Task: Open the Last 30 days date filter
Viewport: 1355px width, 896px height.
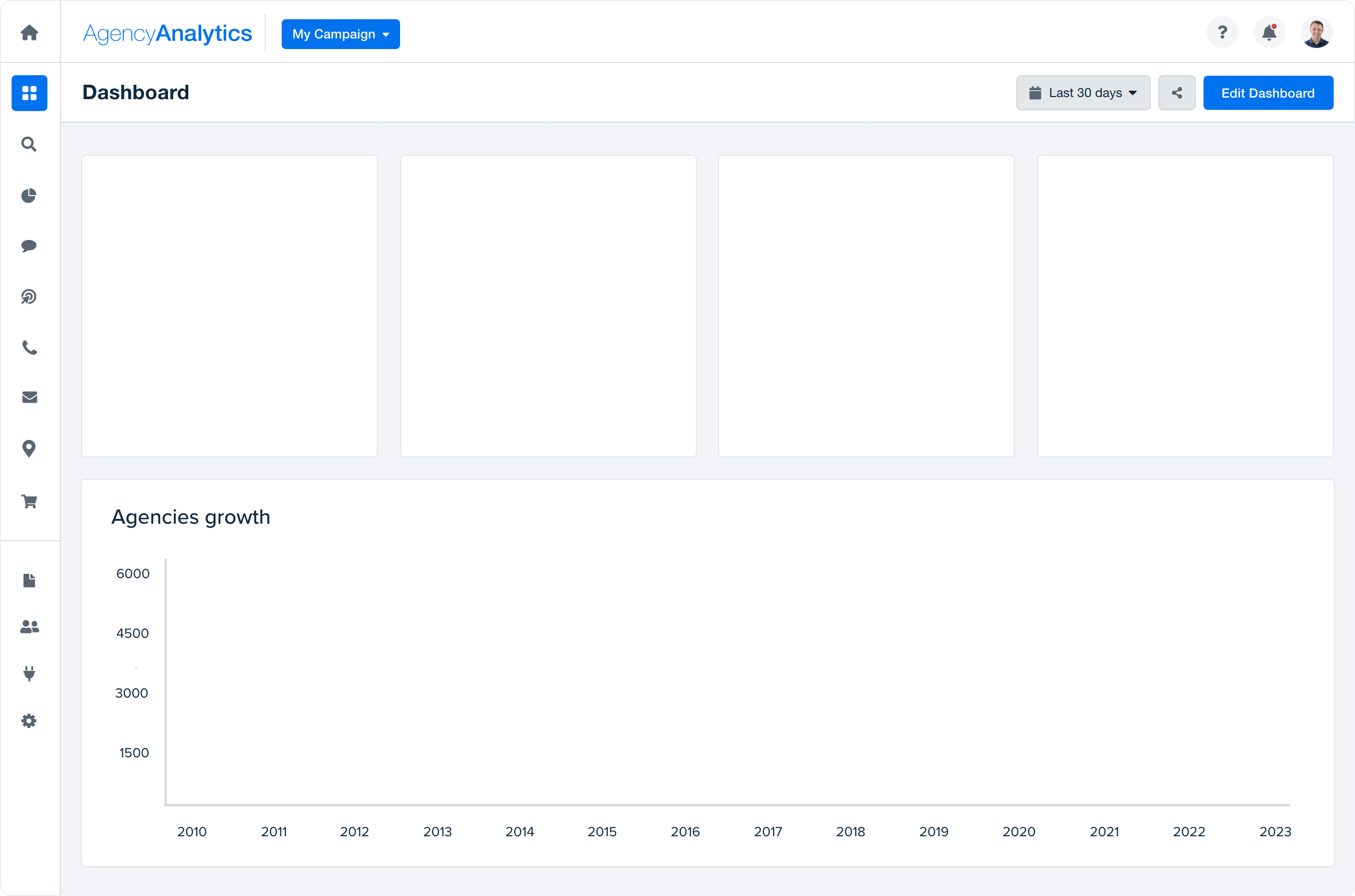Action: tap(1083, 92)
